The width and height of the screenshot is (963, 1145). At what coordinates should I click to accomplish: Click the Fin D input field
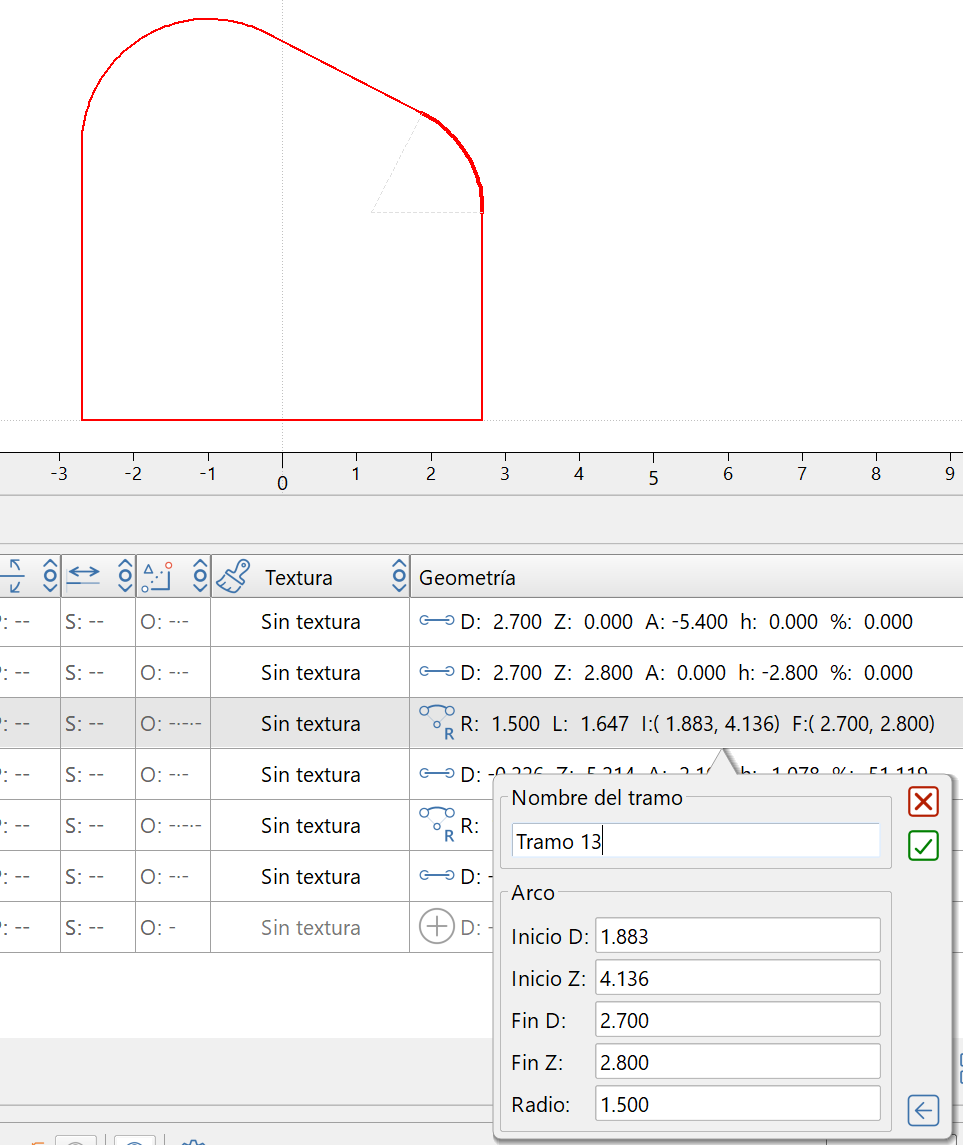pos(737,1021)
